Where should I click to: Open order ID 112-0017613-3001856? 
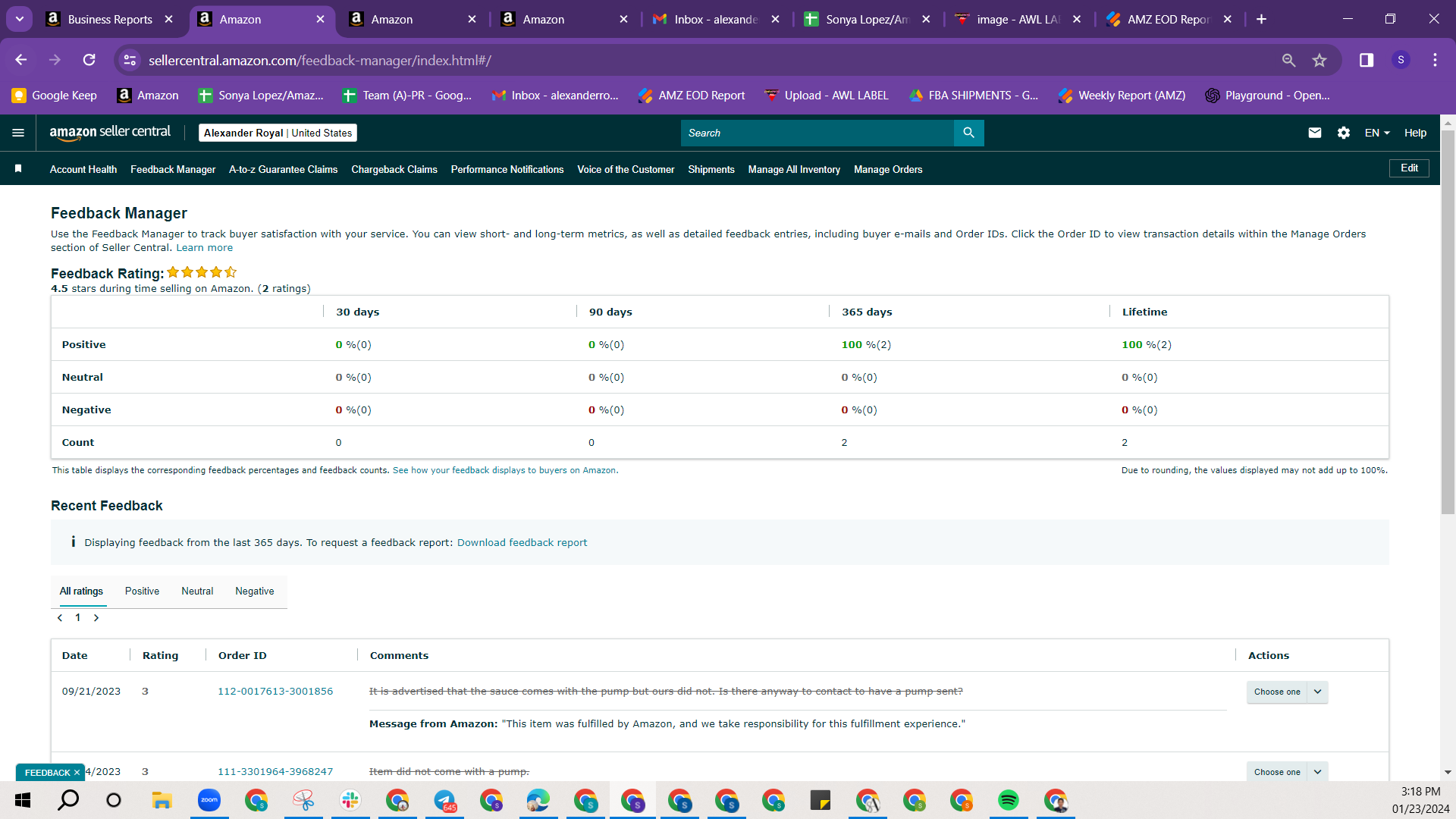275,691
